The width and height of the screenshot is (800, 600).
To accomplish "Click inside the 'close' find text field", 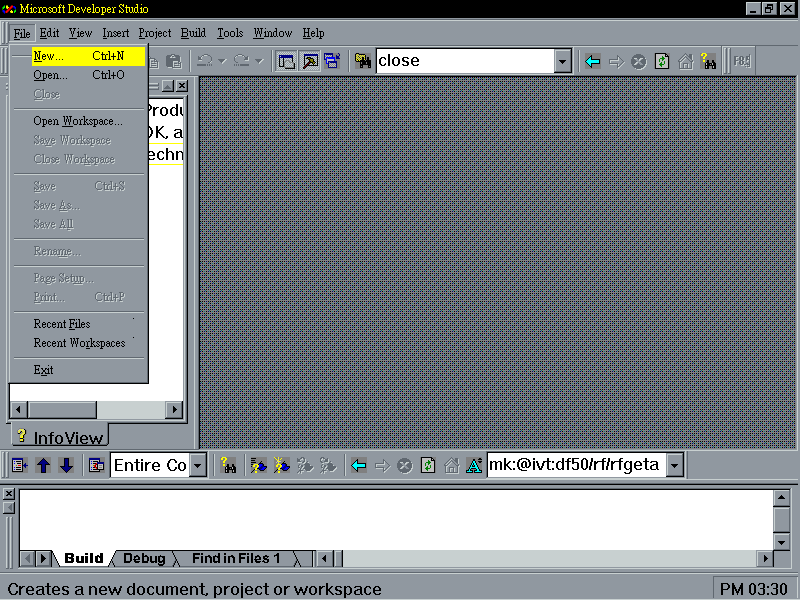I will [x=466, y=61].
